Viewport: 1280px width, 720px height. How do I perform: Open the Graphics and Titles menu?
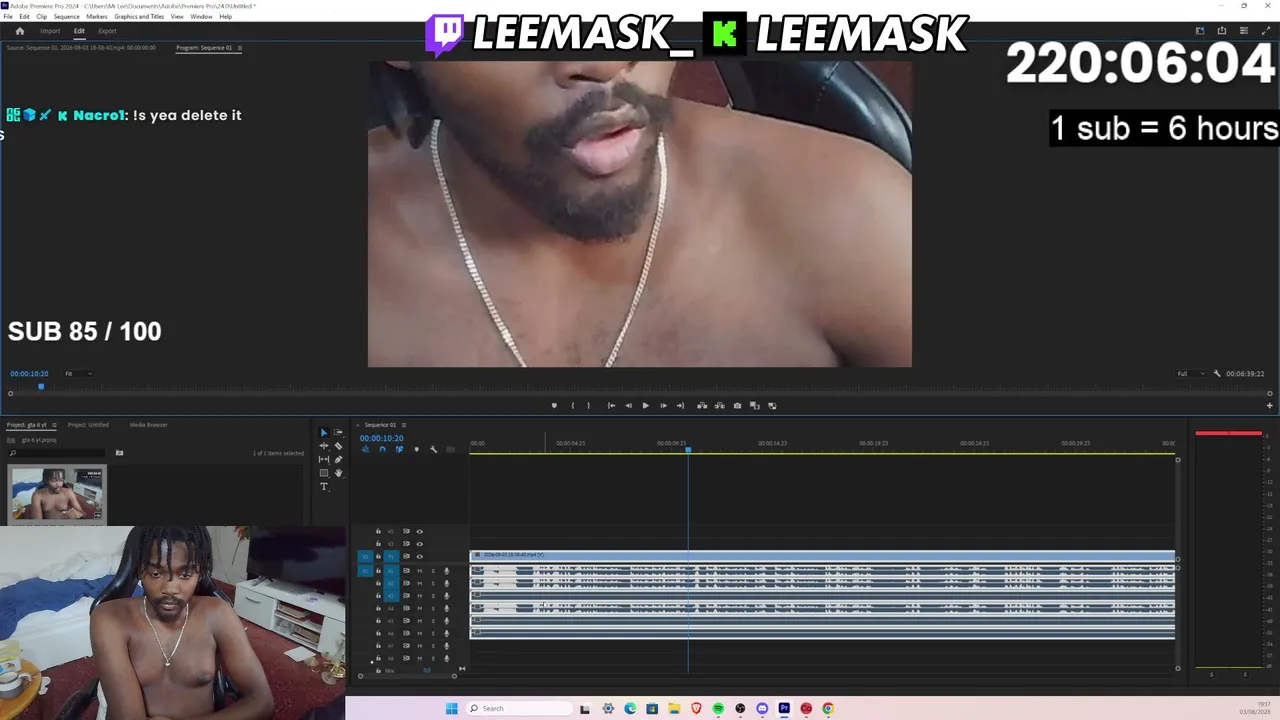[x=139, y=17]
